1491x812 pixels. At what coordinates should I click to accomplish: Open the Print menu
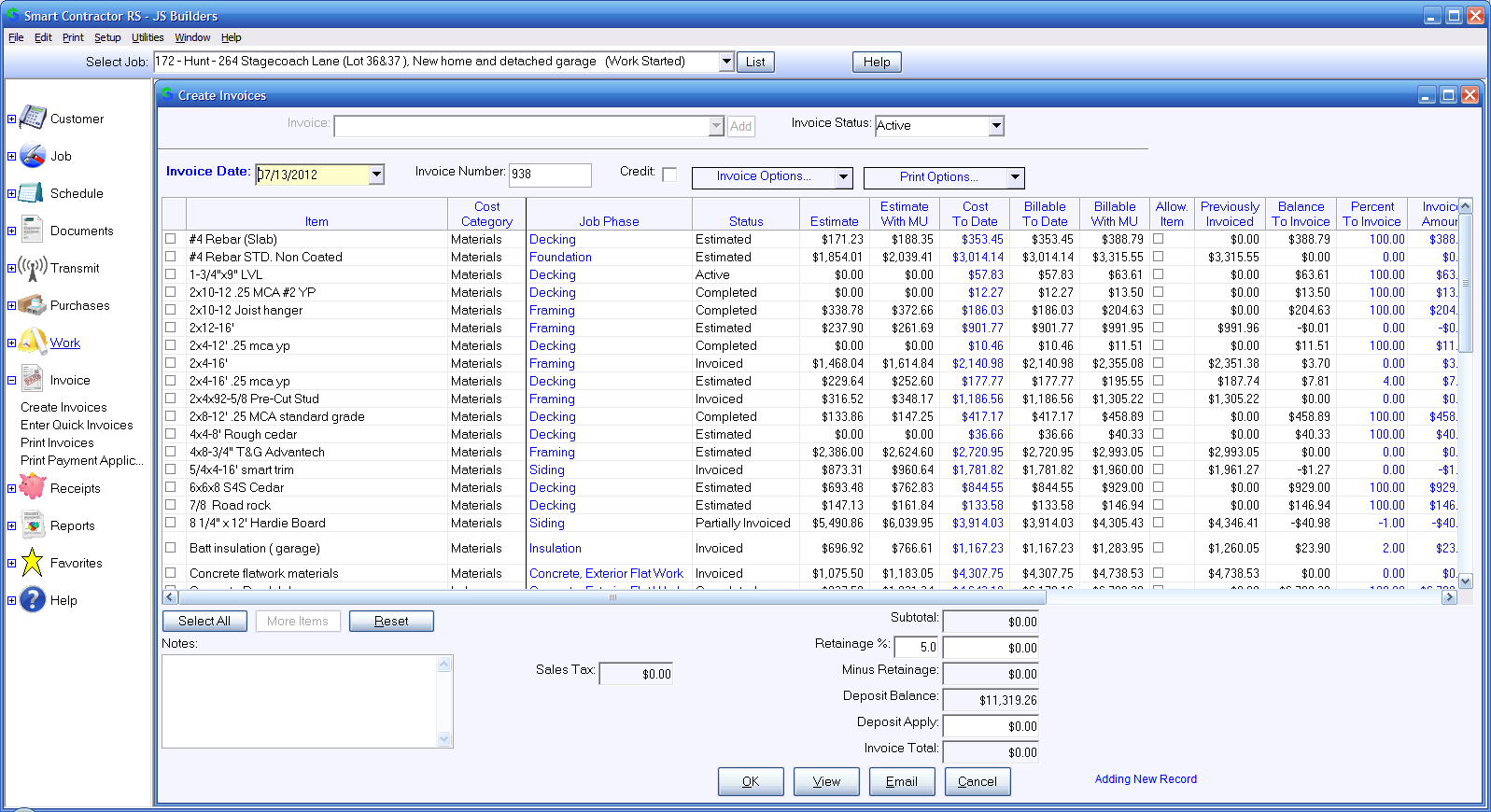[x=73, y=37]
